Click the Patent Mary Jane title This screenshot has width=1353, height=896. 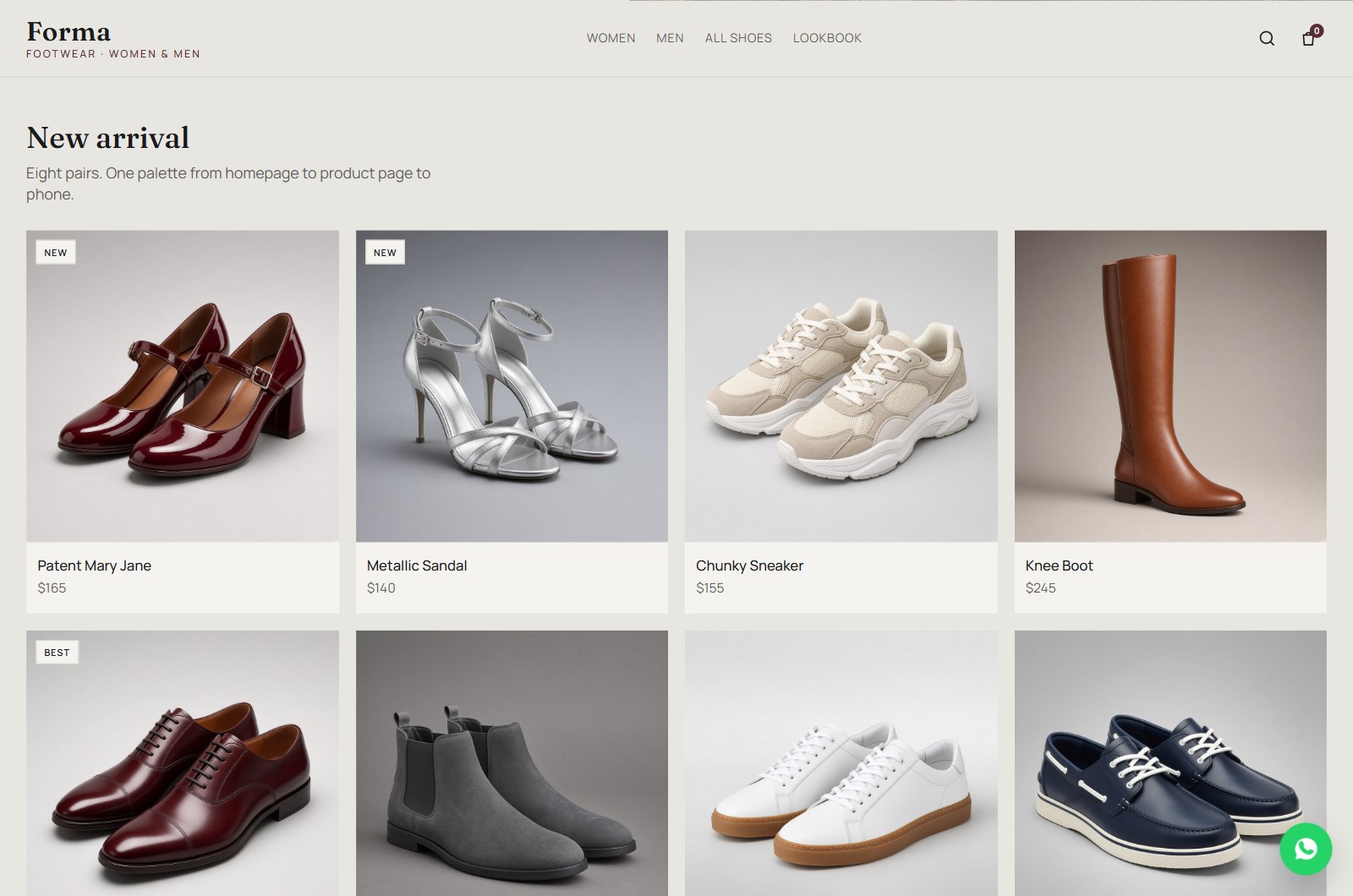tap(94, 565)
